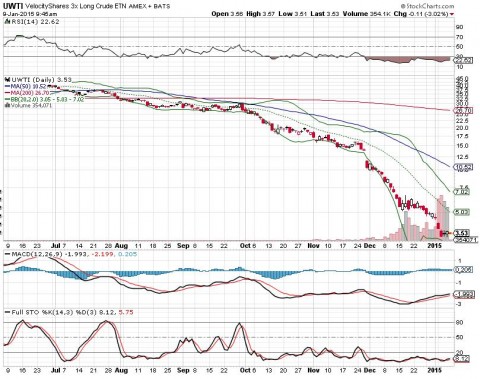Click the 17.5 gridline label on the price axis
Image resolution: width=480 pixels, height=379 pixels.
[x=462, y=136]
